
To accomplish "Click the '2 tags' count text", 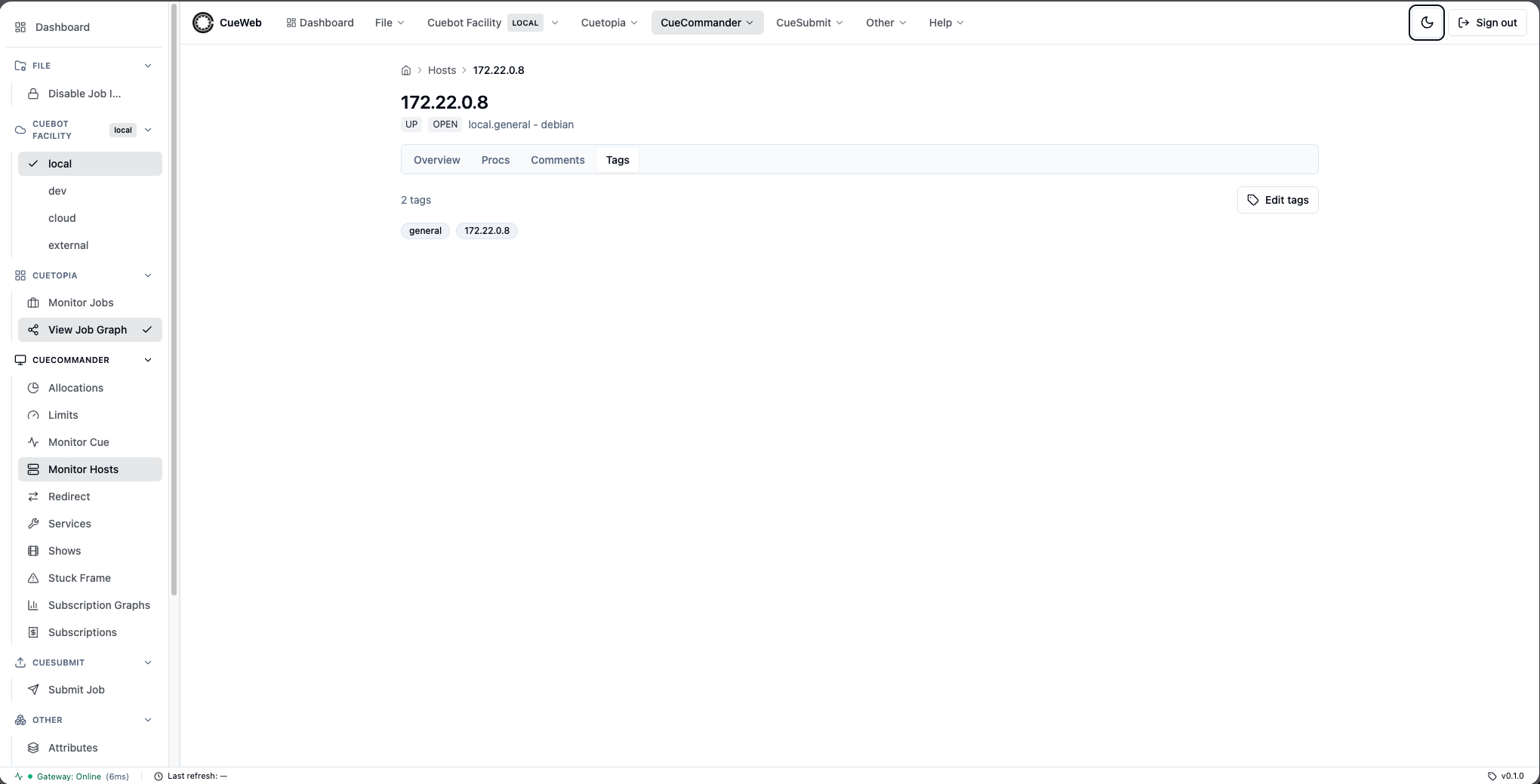I will pos(416,200).
